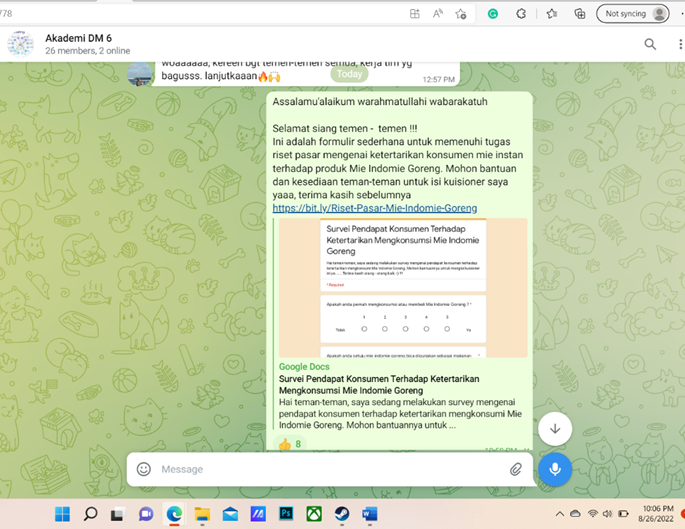The image size is (685, 529).
Task: Open Microsoft Word from the taskbar
Action: [x=370, y=514]
